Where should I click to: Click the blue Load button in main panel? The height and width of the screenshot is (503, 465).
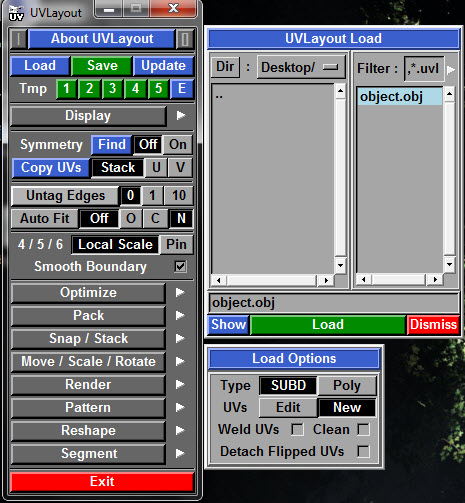pos(40,66)
